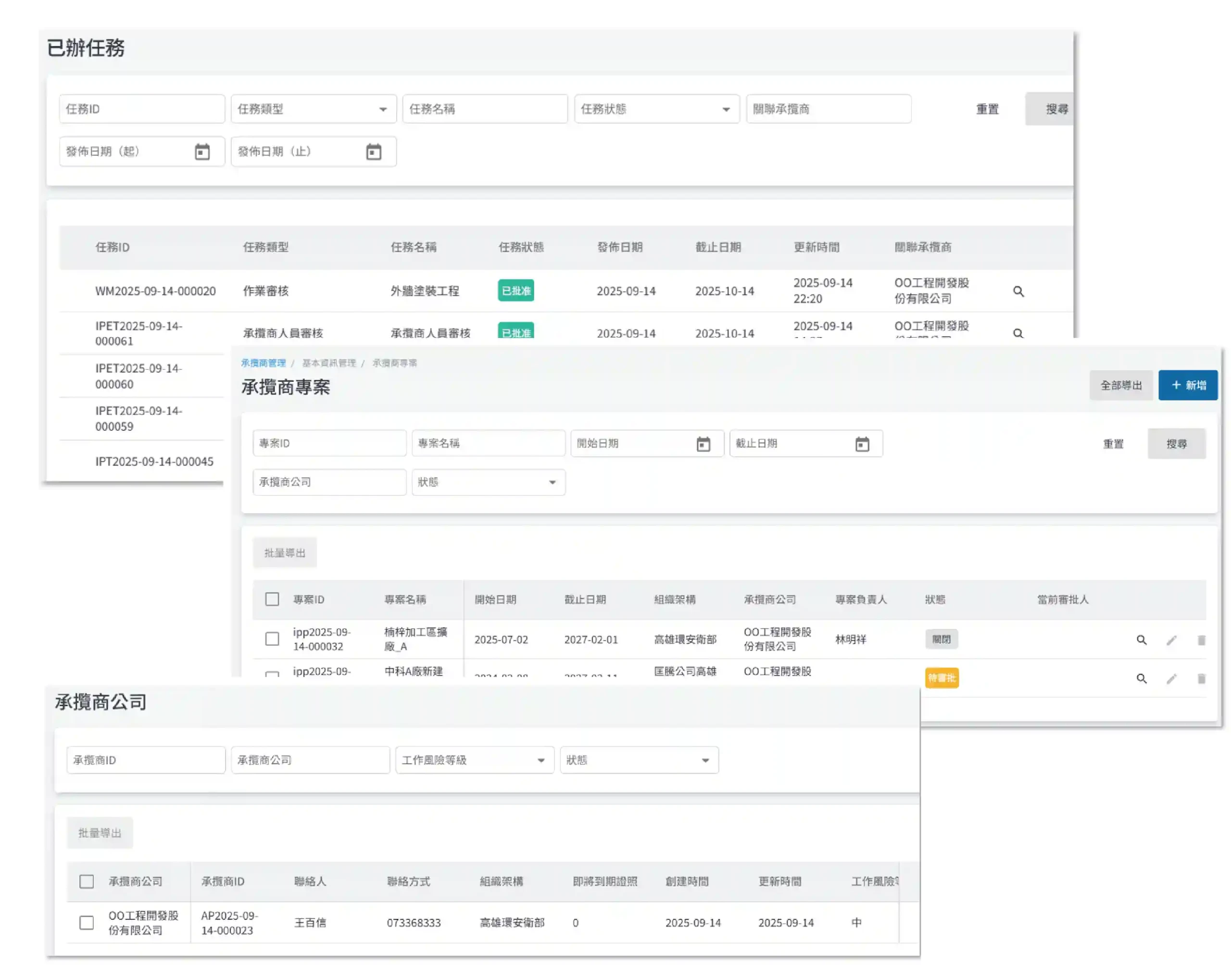Screen dimensions: 1231x980
Task: Edit project 楠梓加工區擴廠_A with pencil icon
Action: [x=1171, y=640]
